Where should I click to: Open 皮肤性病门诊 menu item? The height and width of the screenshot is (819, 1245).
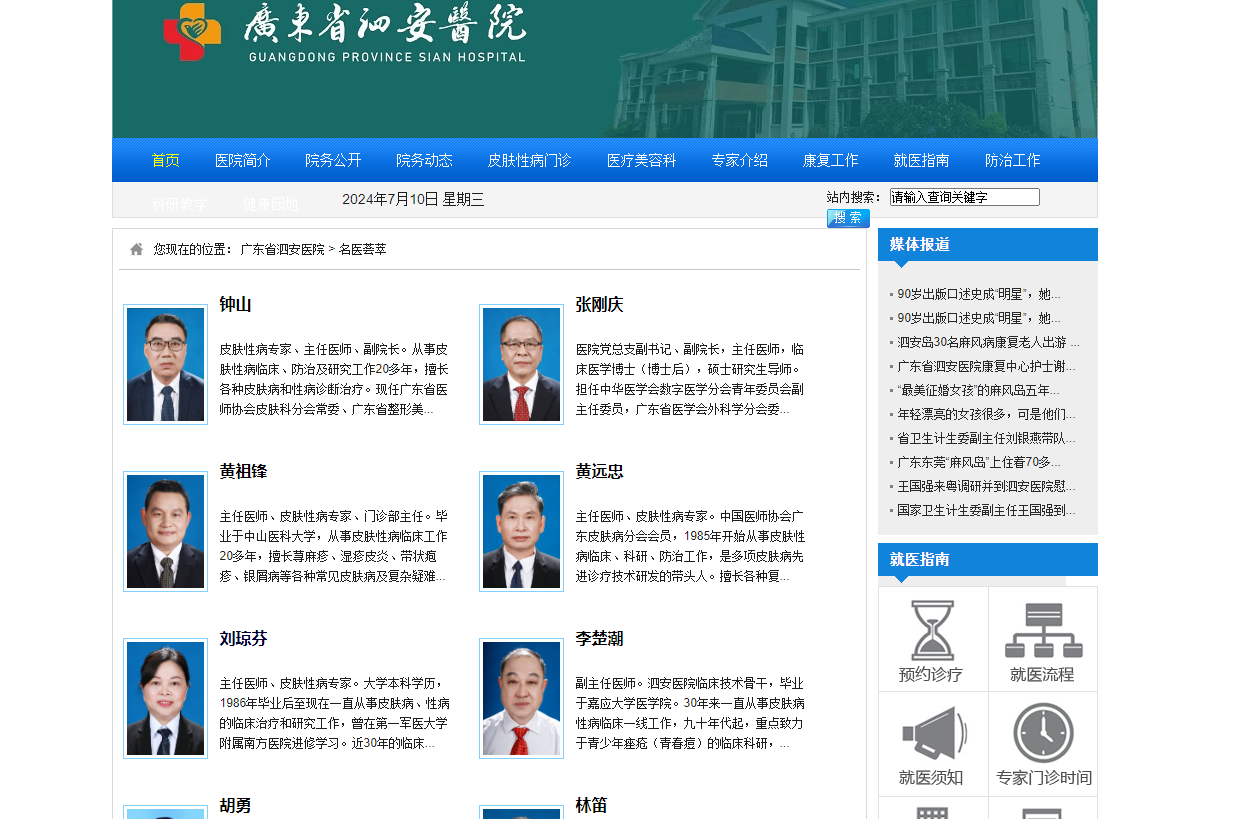[529, 160]
